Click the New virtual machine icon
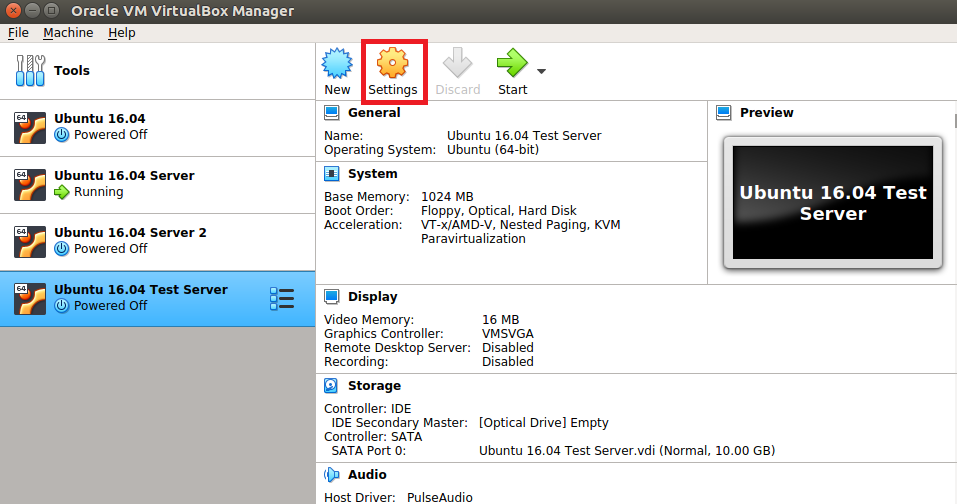 [337, 63]
